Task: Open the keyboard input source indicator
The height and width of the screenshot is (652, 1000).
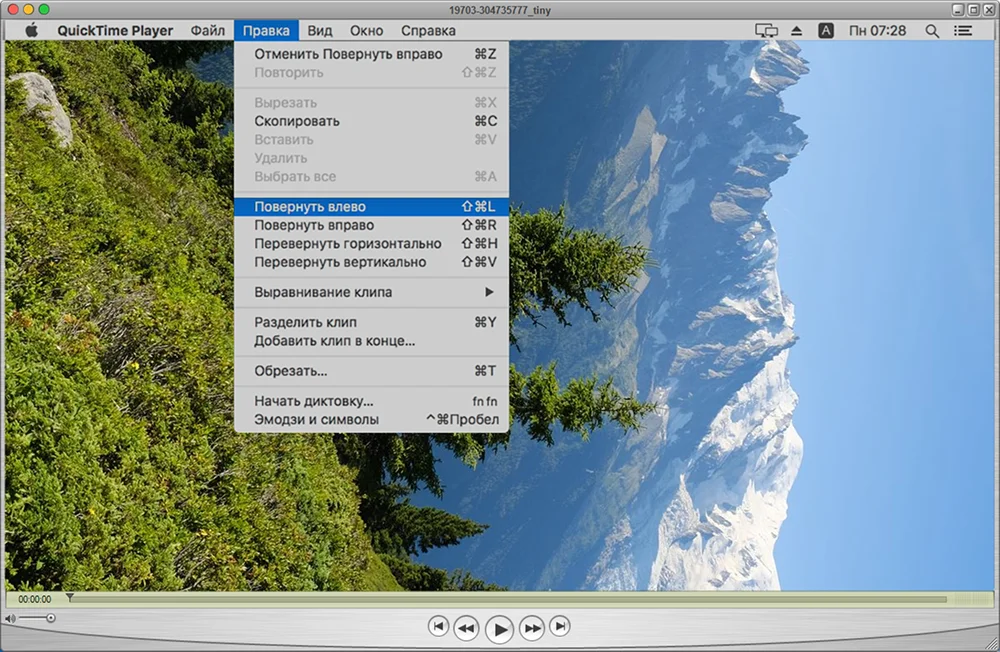Action: point(825,30)
